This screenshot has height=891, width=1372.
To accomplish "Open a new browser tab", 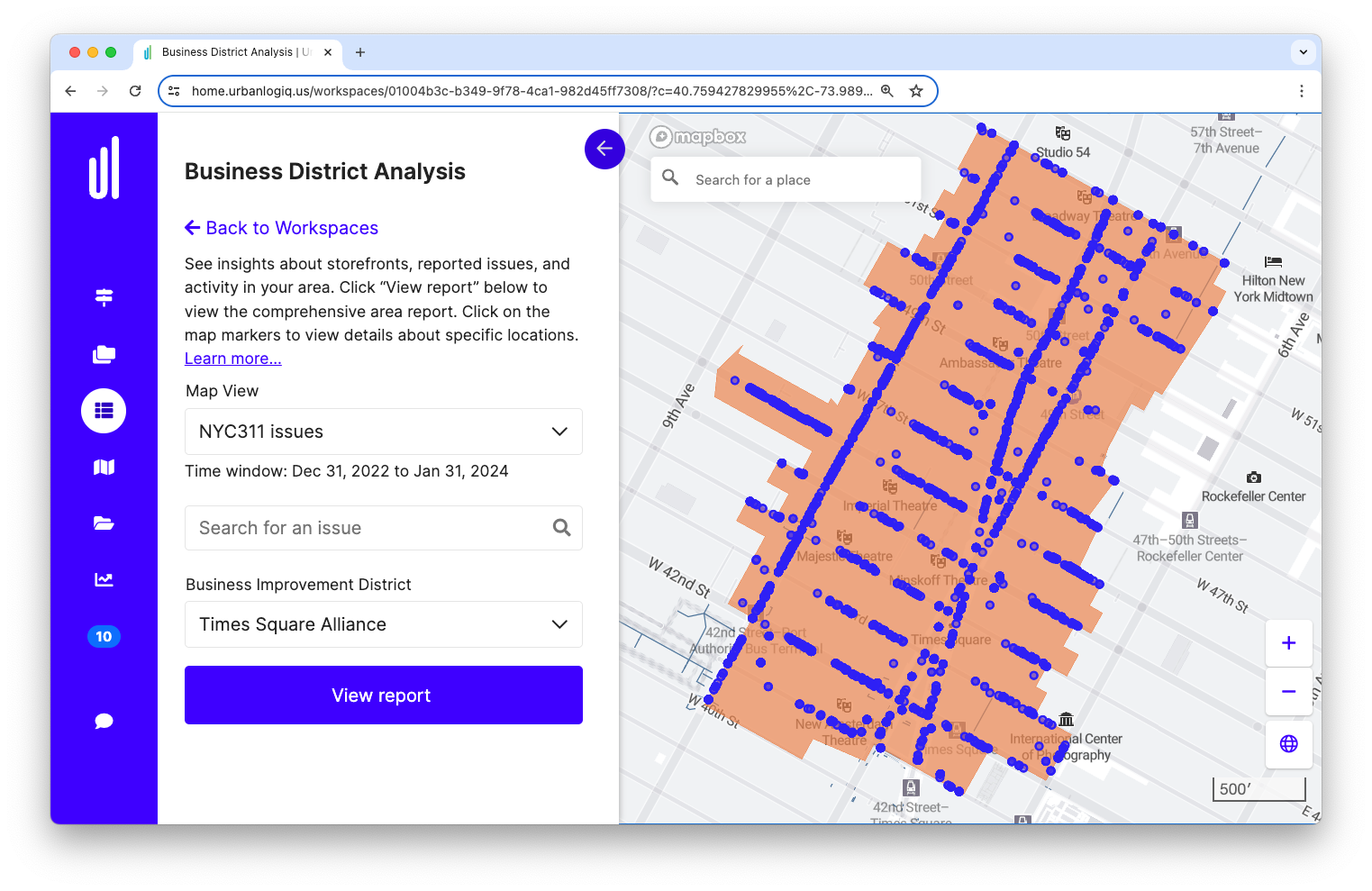I will 360,52.
